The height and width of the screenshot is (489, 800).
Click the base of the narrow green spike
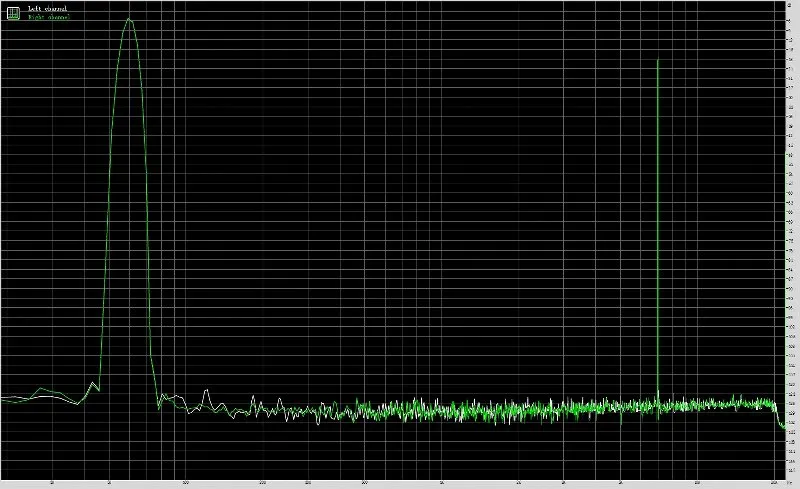(x=658, y=403)
